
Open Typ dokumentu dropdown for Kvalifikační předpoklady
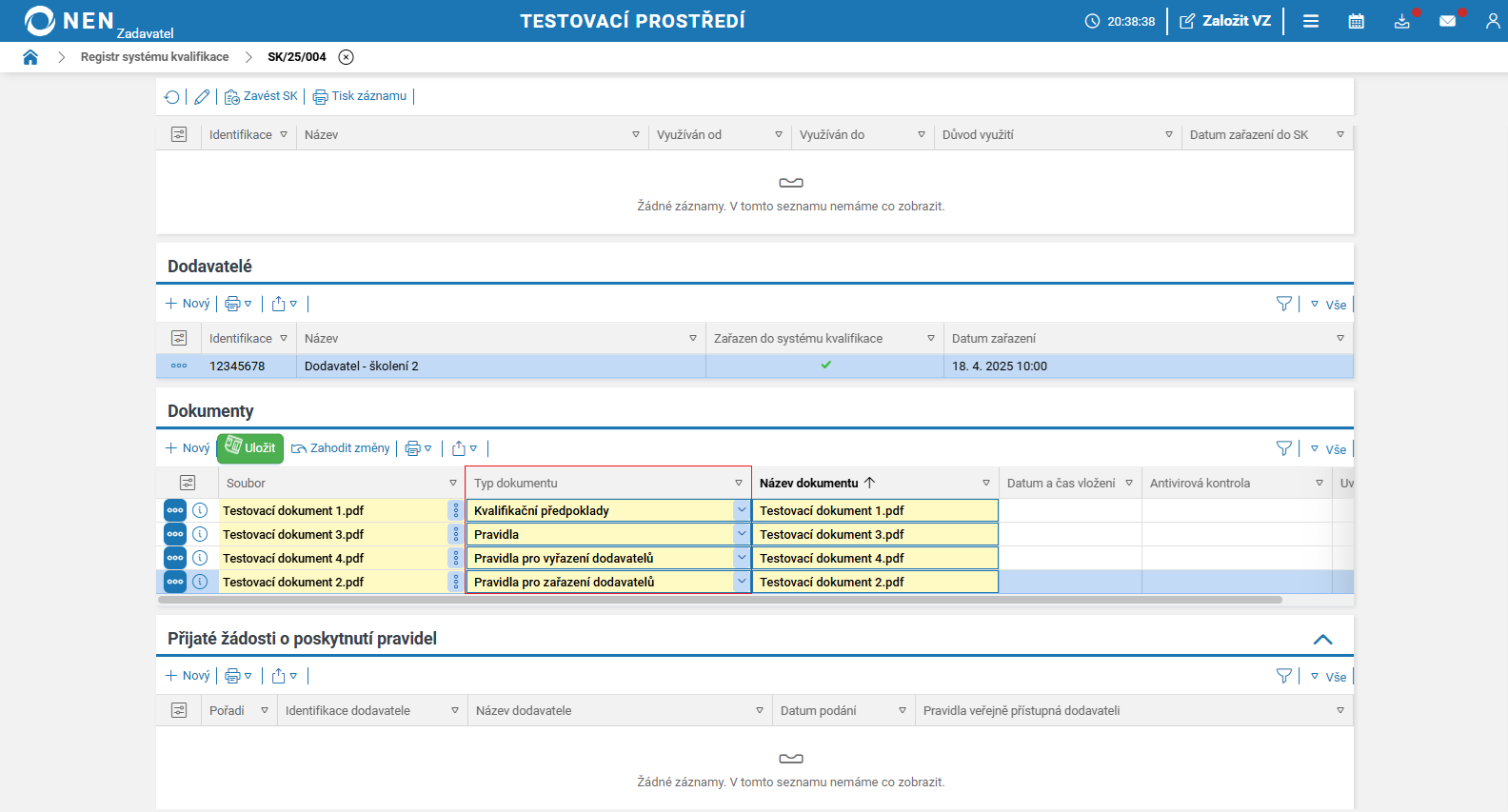(x=742, y=510)
